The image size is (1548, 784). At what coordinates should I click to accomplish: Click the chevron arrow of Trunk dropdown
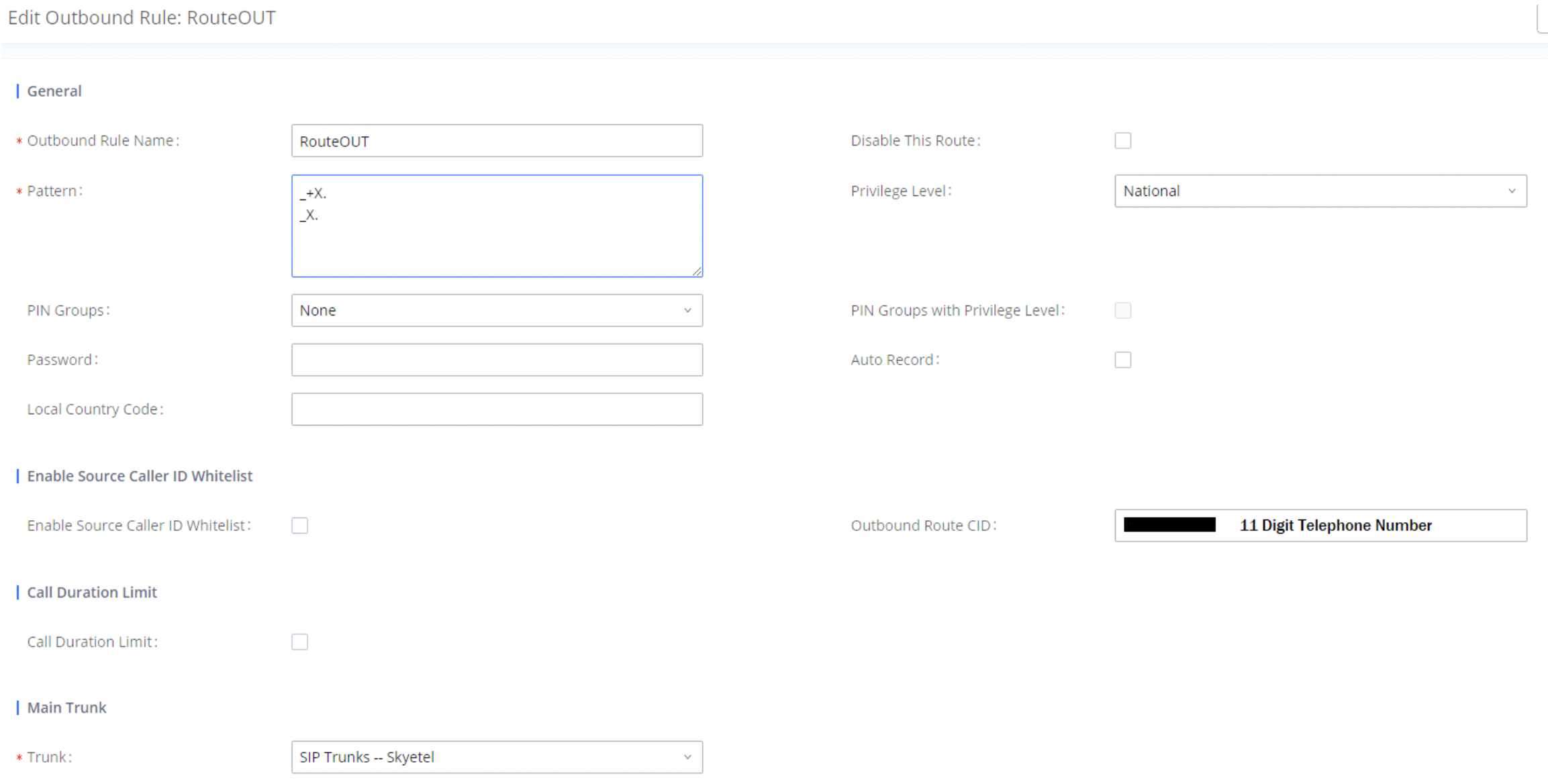(687, 757)
